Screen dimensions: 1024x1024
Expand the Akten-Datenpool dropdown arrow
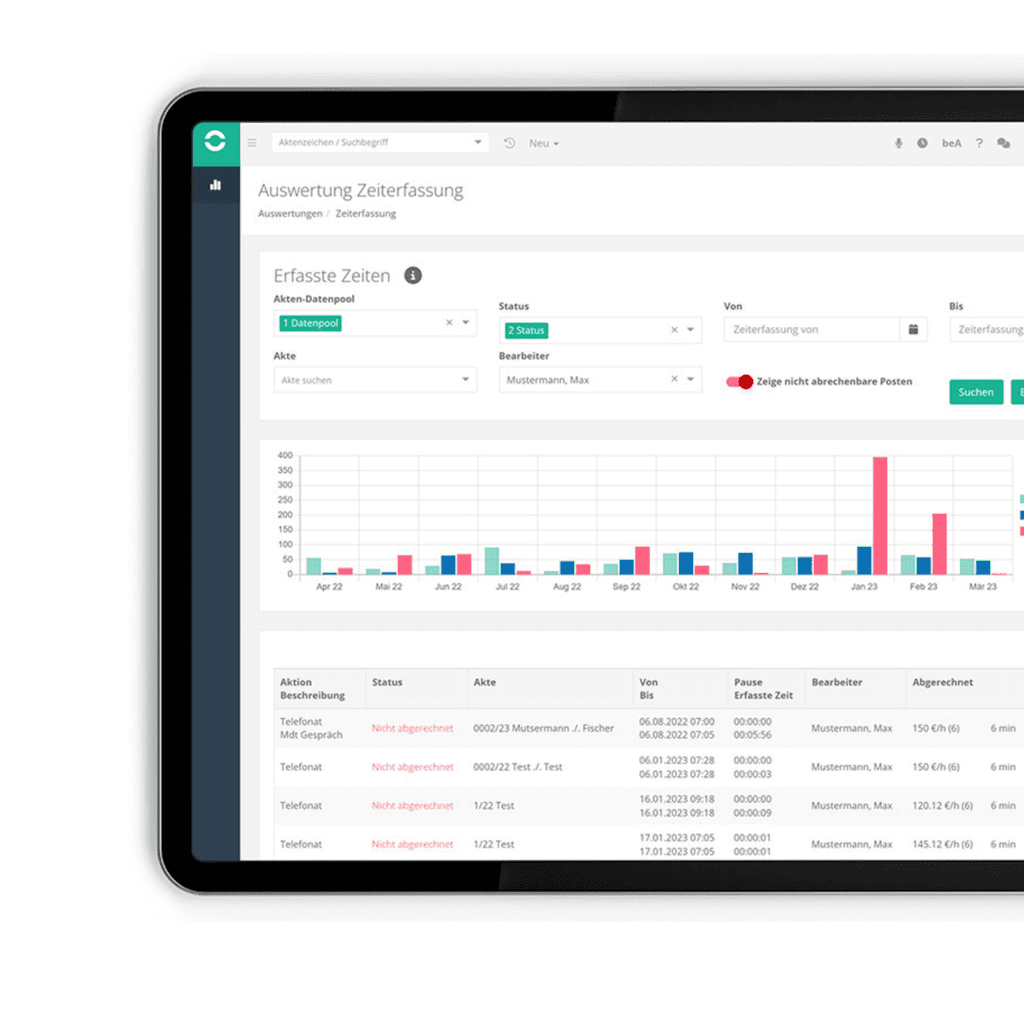click(x=466, y=323)
